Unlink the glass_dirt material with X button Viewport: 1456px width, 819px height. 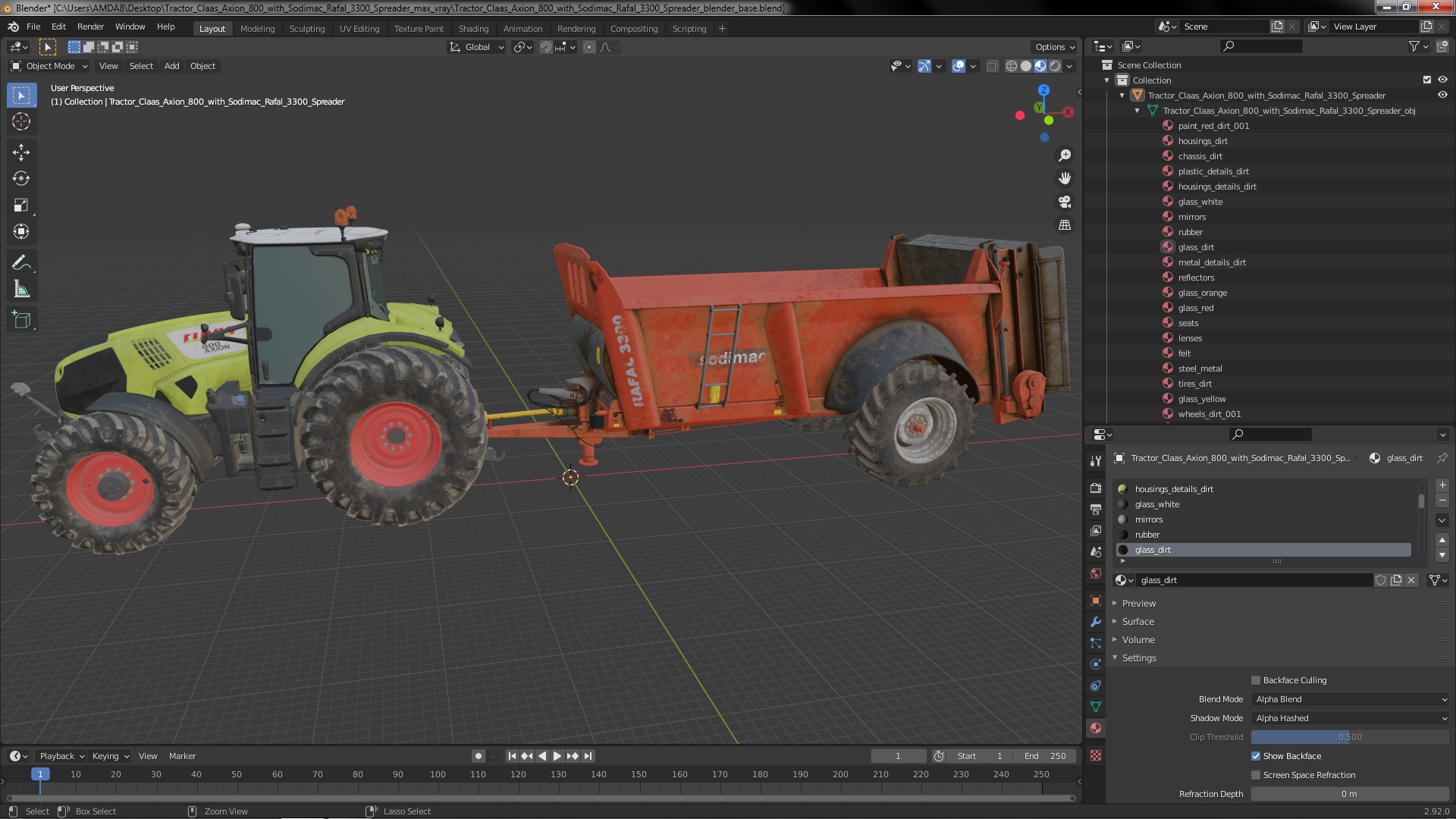coord(1411,580)
